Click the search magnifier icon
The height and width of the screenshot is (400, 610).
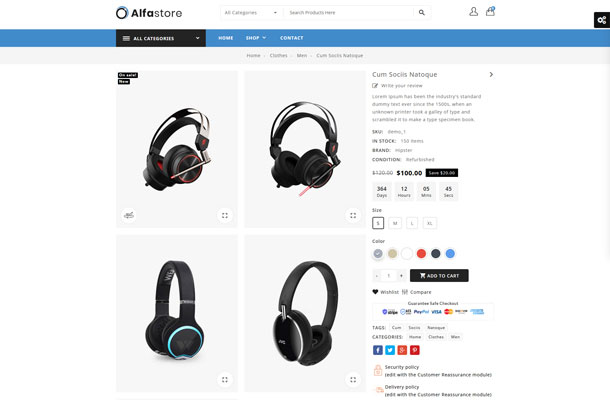point(422,12)
